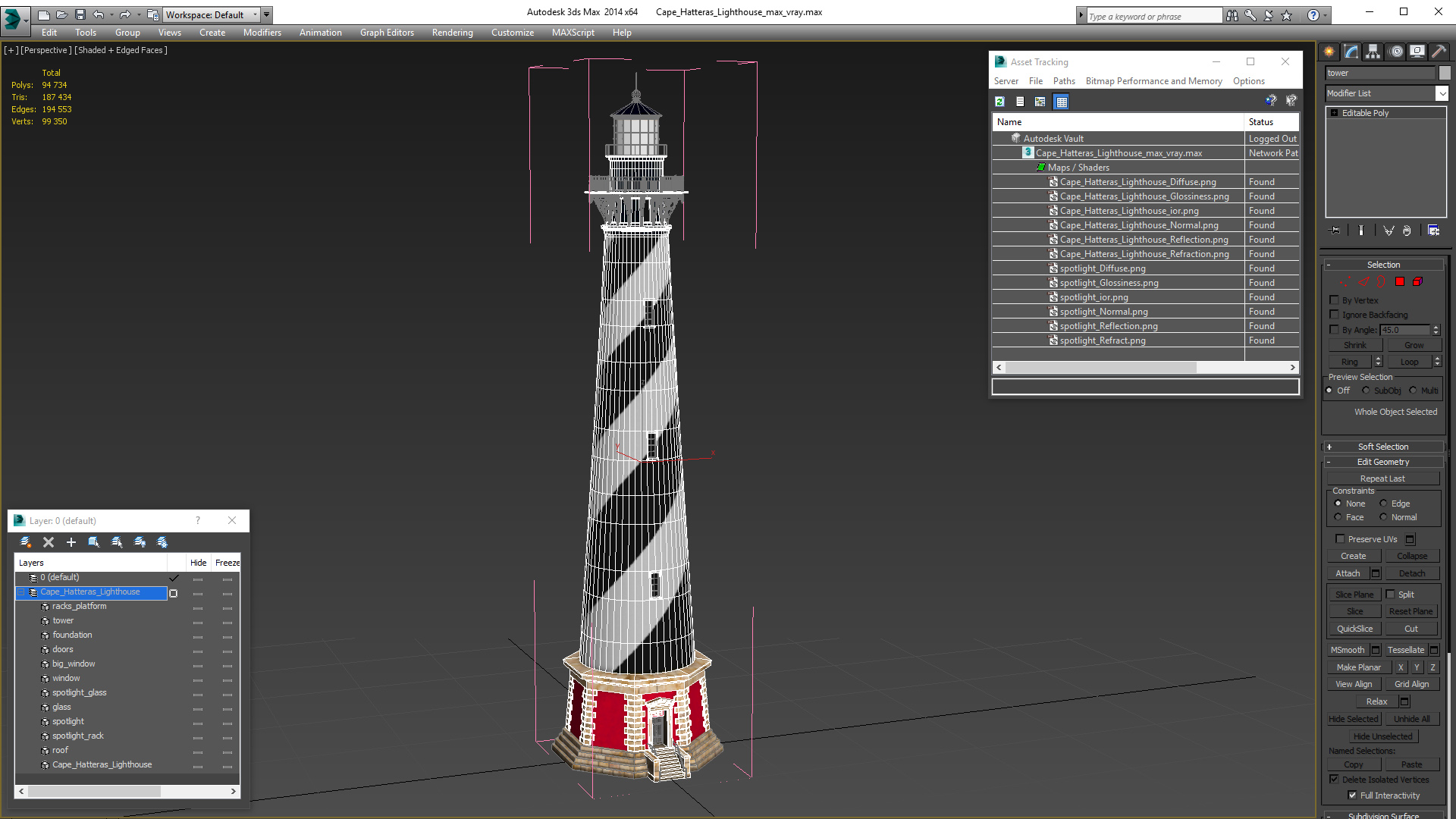
Task: Click Select Highlighted Objects and Layers icon
Action: pos(94,542)
